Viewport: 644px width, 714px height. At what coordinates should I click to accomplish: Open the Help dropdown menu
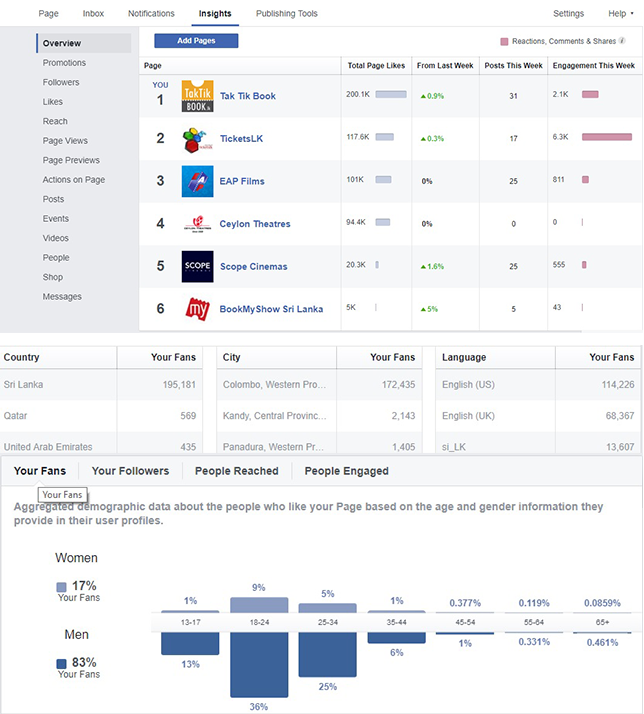pyautogui.click(x=620, y=14)
